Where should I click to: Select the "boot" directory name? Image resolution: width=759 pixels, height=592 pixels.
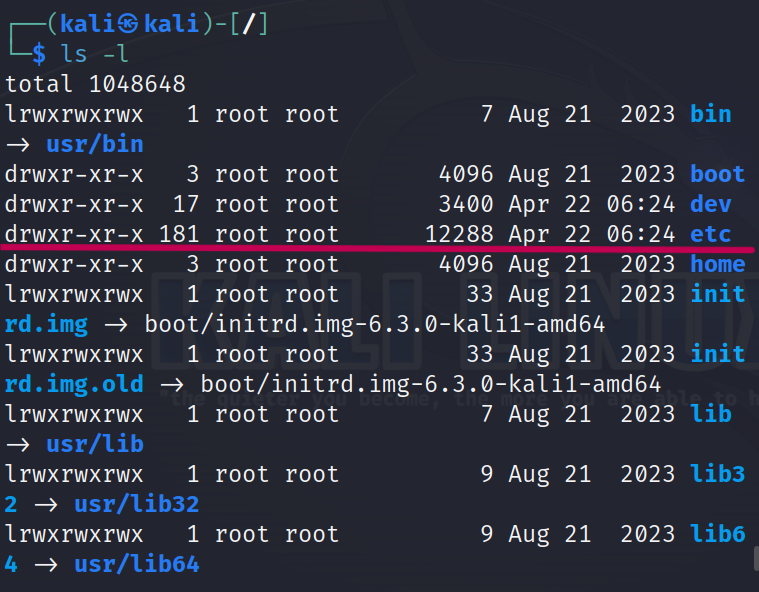pos(717,174)
